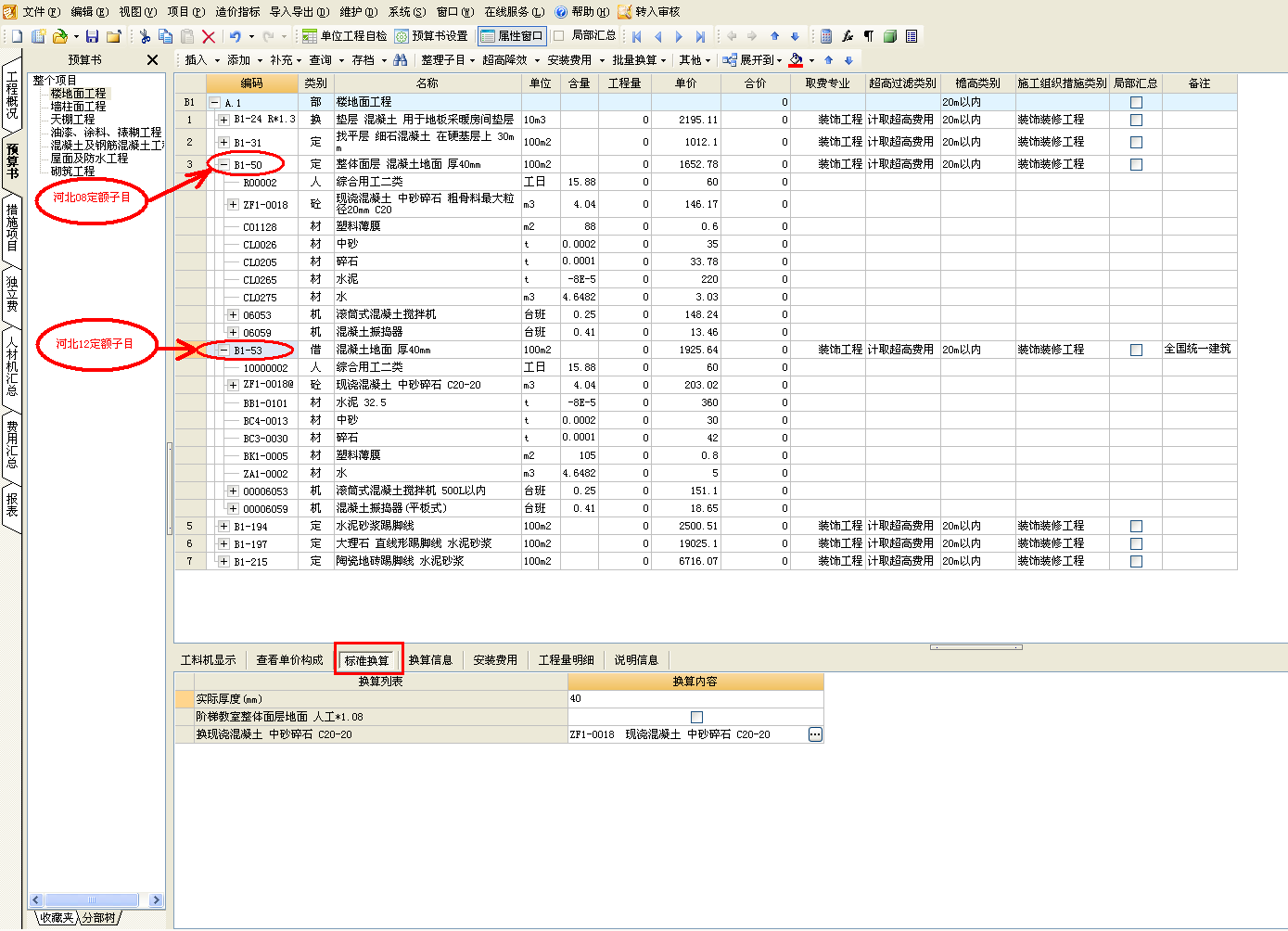1288x931 pixels.
Task: Go to previous record blue arrow
Action: [658, 36]
